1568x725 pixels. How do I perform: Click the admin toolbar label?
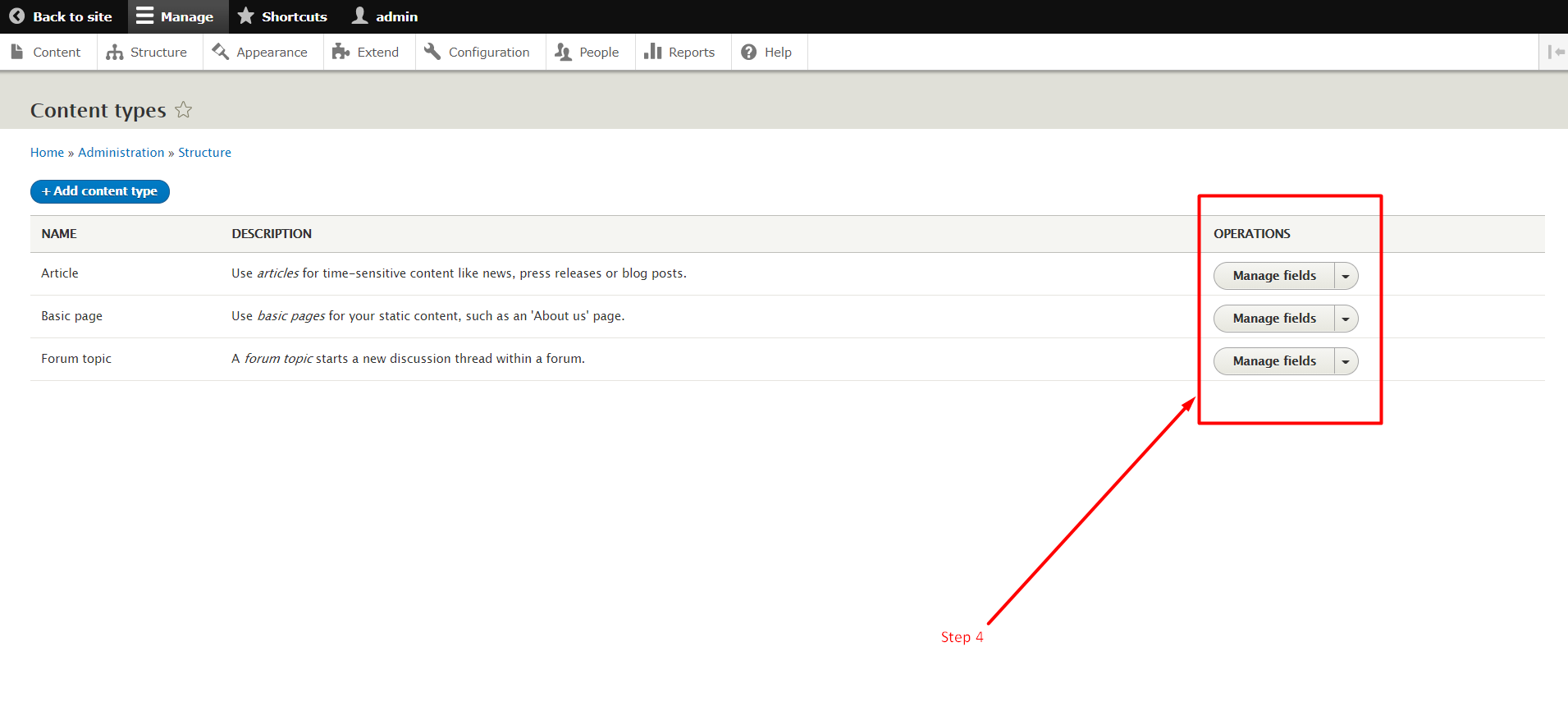396,16
